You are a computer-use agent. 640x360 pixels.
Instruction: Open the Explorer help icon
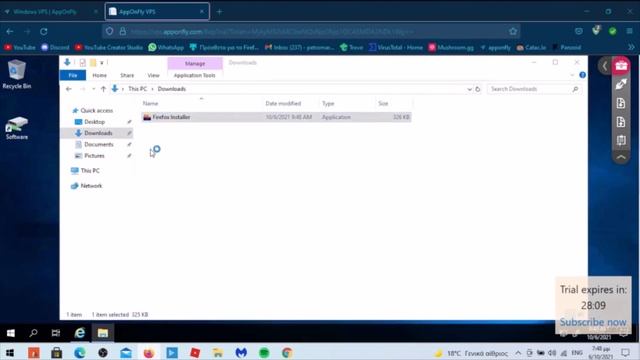click(582, 75)
